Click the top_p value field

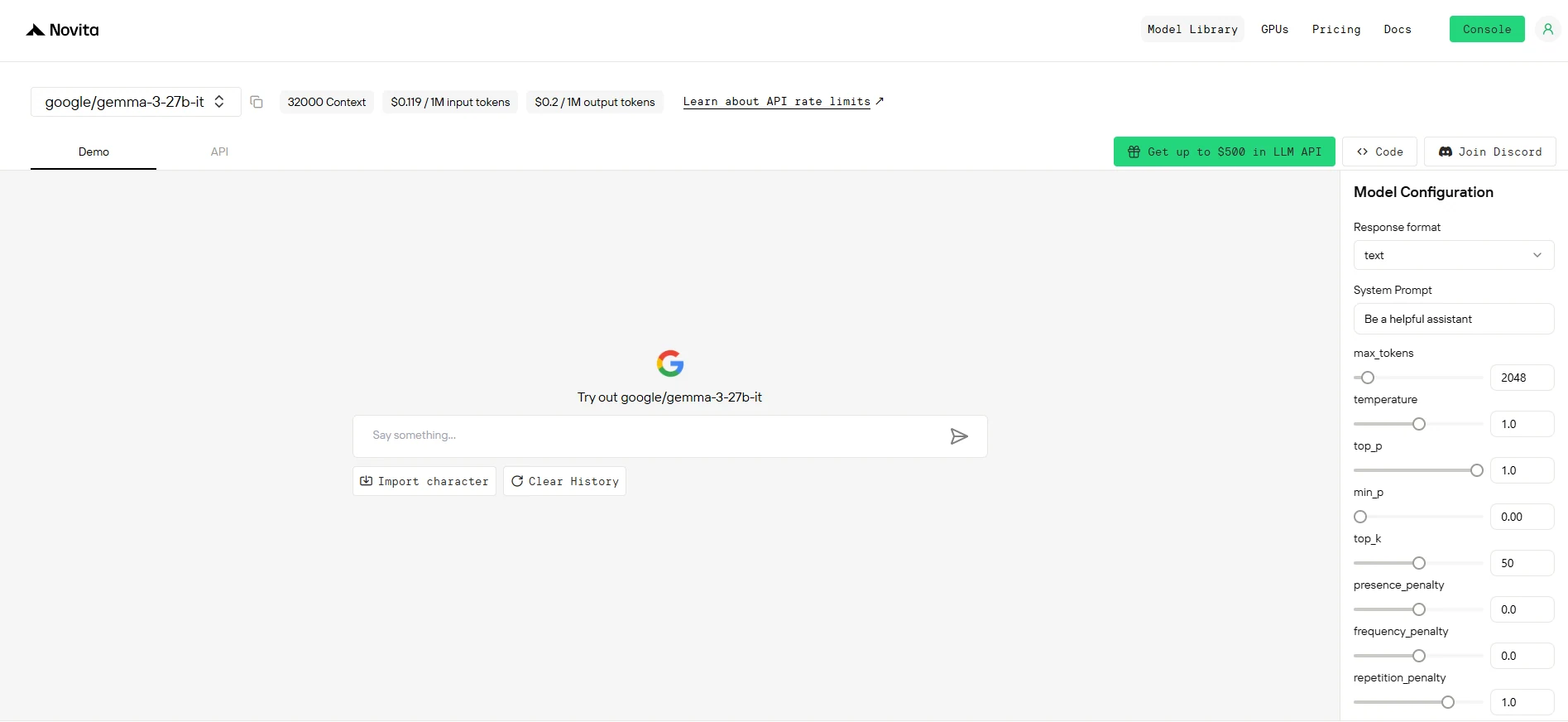(1522, 470)
